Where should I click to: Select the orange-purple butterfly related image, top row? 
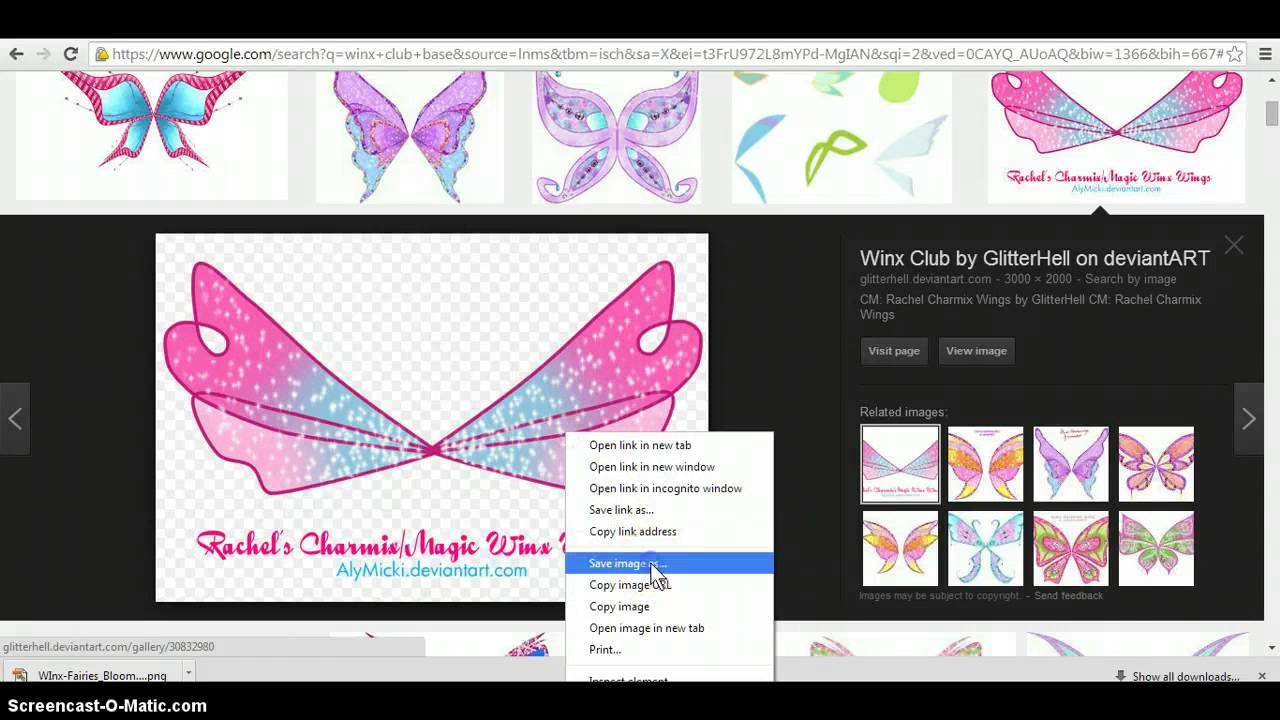click(x=1156, y=464)
